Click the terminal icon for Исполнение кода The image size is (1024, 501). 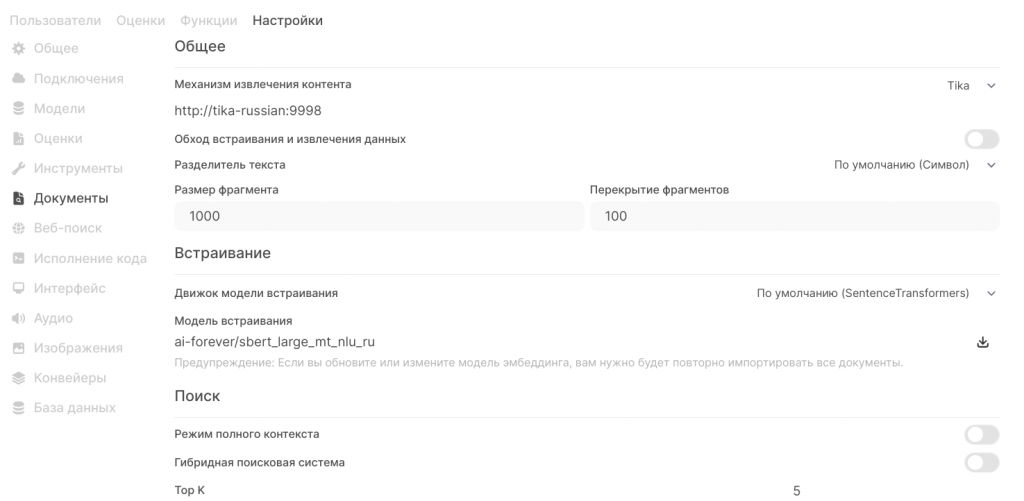tap(18, 258)
